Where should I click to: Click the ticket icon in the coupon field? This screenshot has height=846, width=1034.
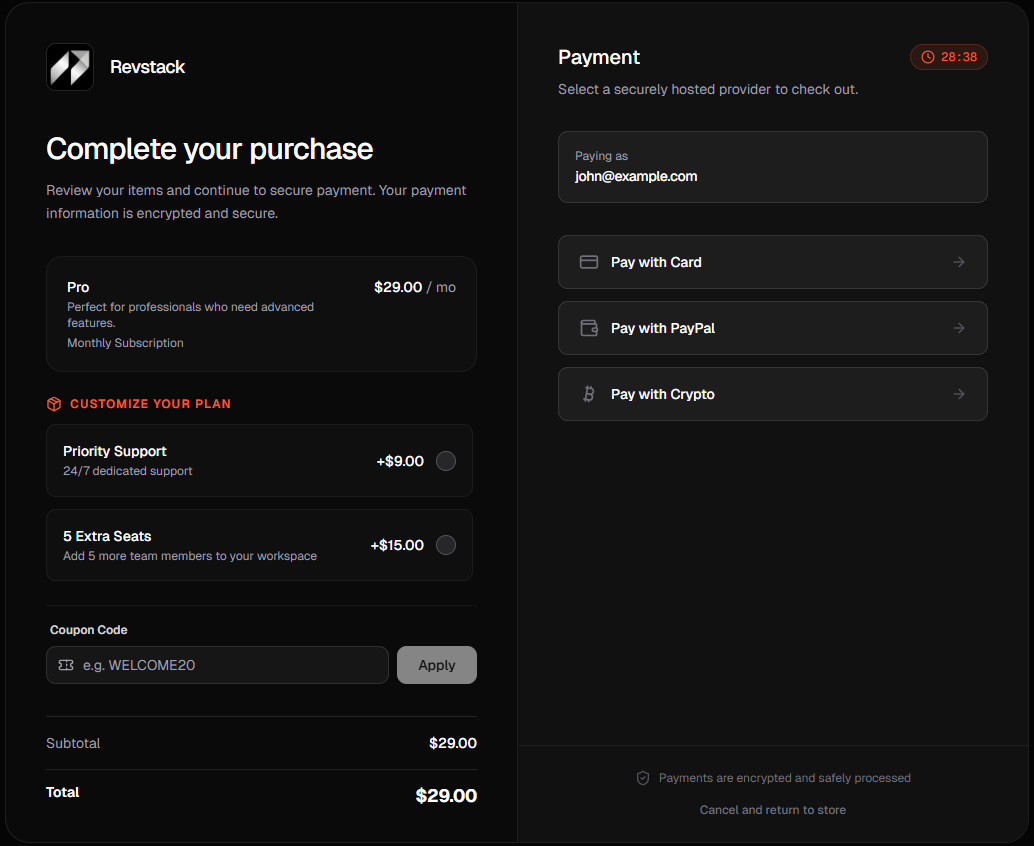tap(64, 664)
